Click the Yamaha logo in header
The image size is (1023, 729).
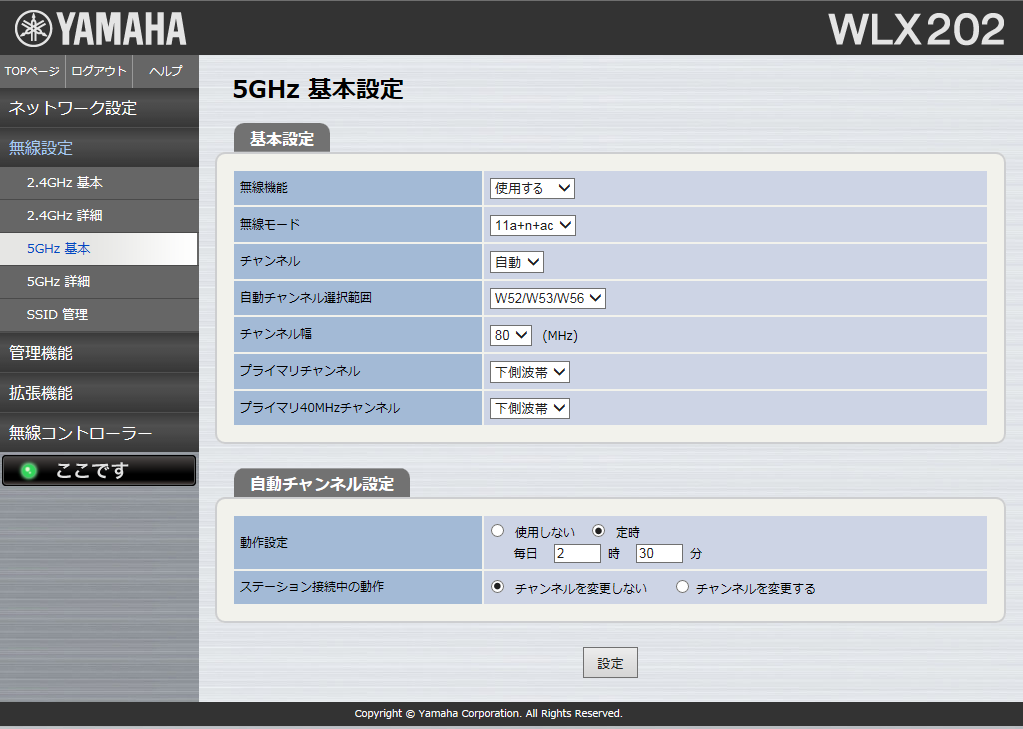coord(100,29)
